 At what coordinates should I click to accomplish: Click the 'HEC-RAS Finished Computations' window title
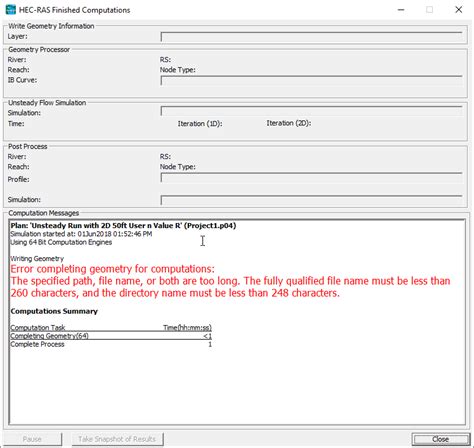[x=75, y=10]
